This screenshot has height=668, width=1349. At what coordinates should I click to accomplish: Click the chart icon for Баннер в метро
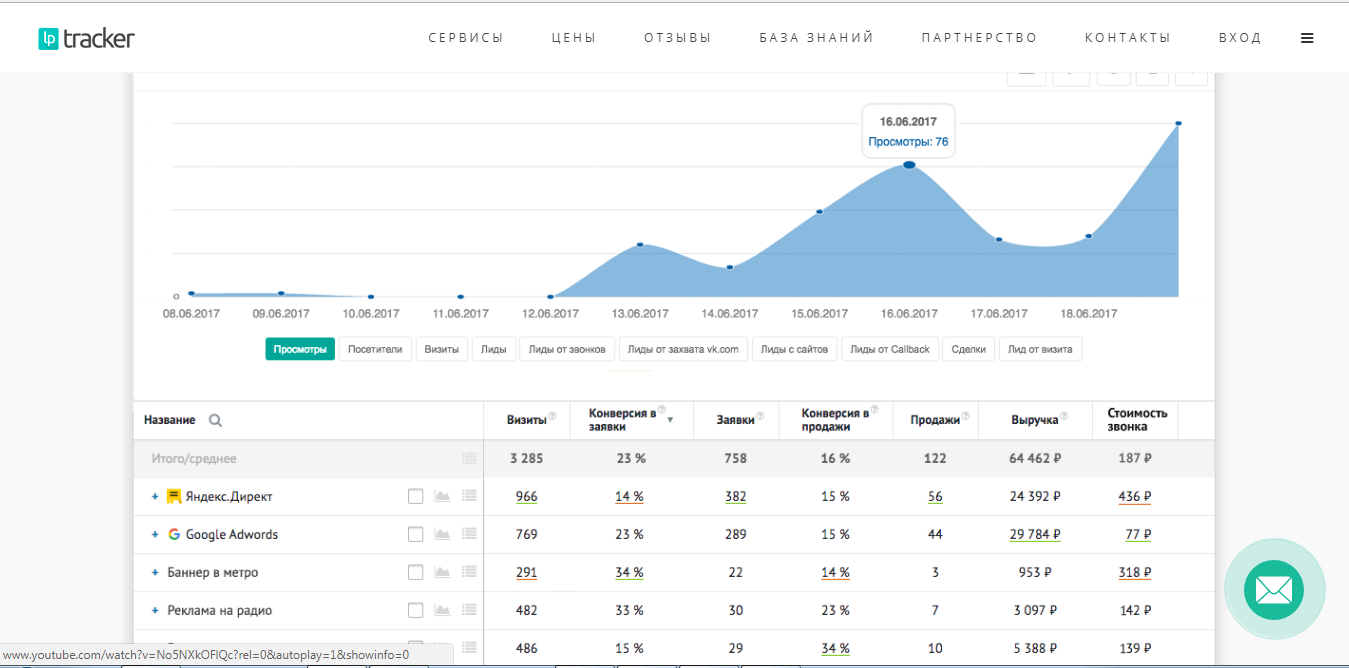(x=442, y=573)
